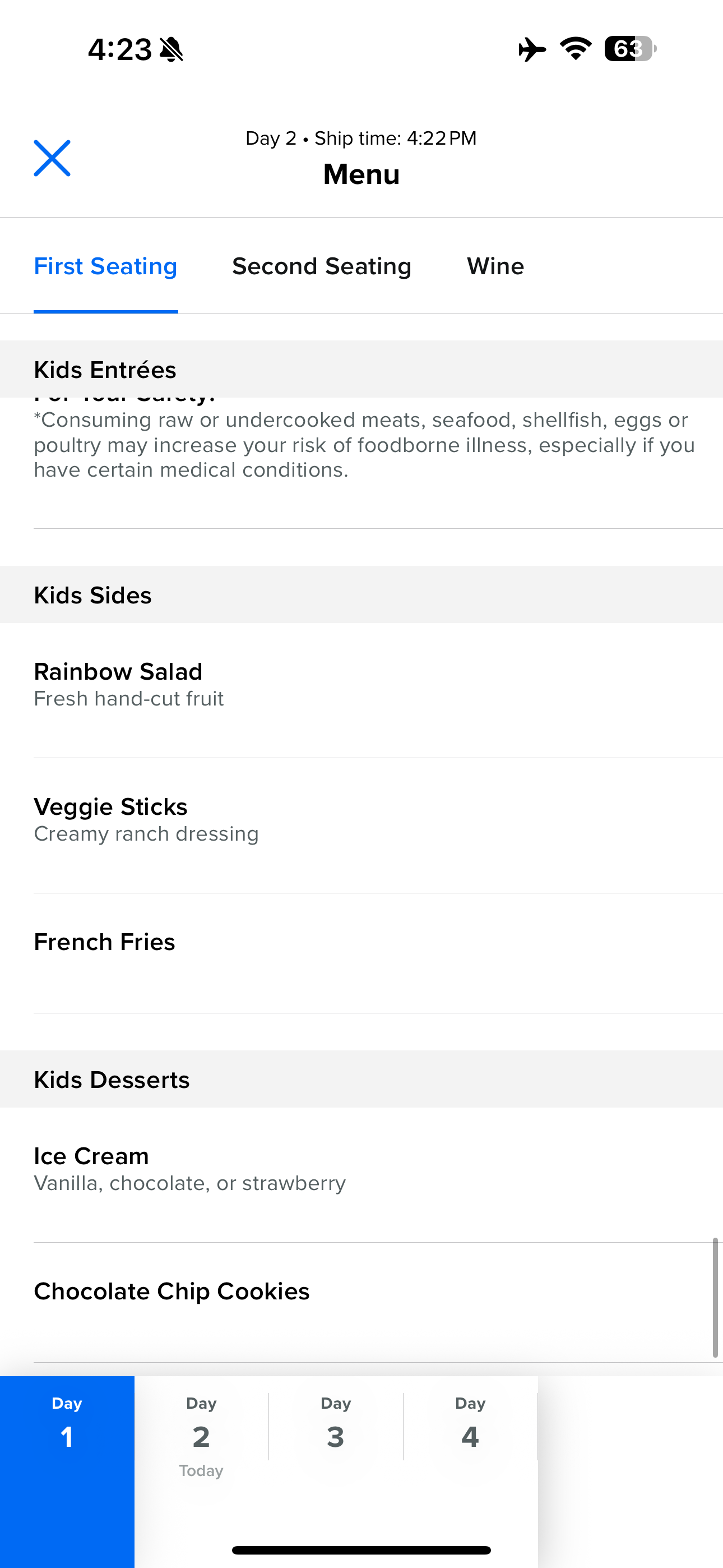Tap the airplane mode status icon
The height and width of the screenshot is (1568, 723).
(531, 49)
